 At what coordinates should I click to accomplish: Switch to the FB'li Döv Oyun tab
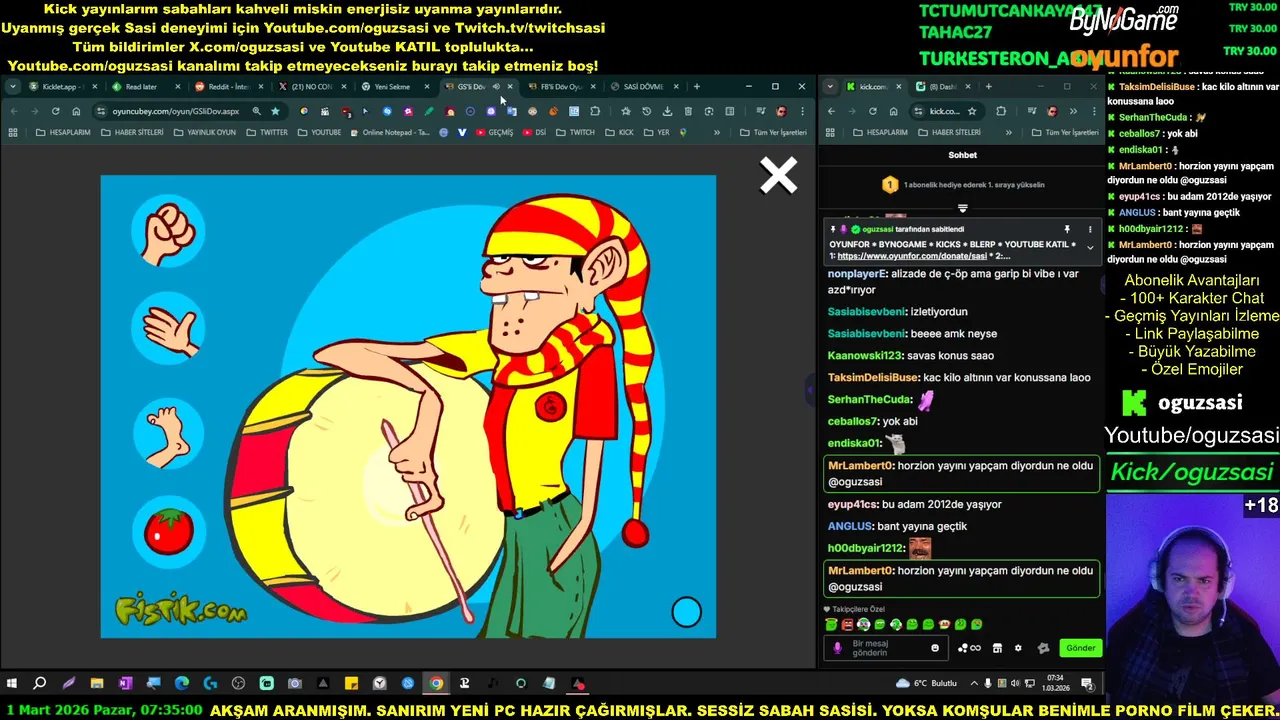coord(560,87)
